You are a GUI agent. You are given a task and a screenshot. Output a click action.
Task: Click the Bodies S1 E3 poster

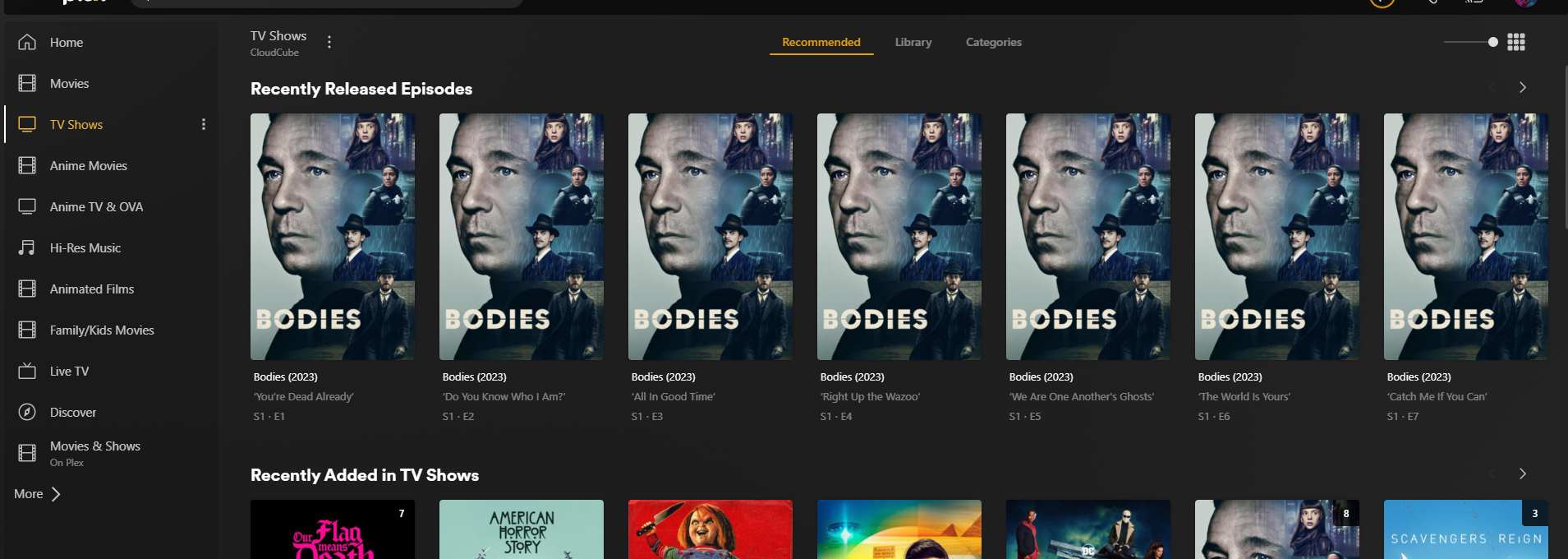(710, 237)
